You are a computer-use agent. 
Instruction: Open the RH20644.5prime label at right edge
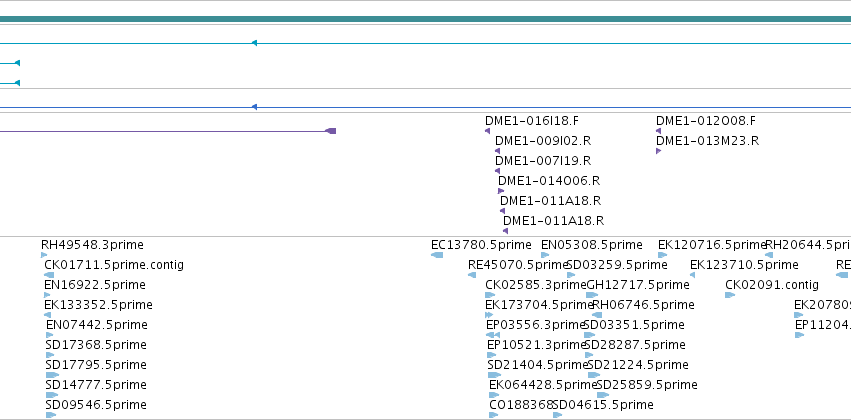point(808,245)
